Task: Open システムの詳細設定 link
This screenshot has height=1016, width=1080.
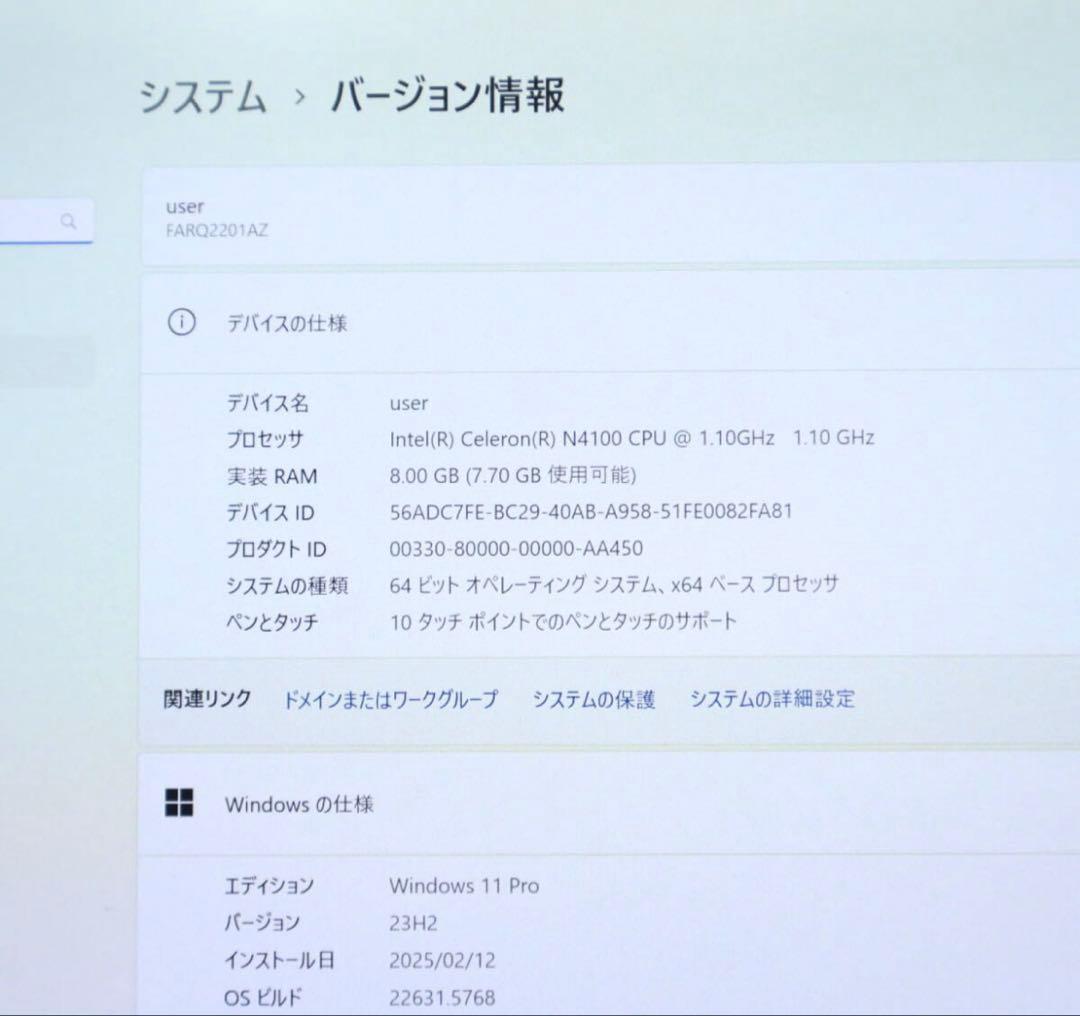Action: tap(772, 699)
